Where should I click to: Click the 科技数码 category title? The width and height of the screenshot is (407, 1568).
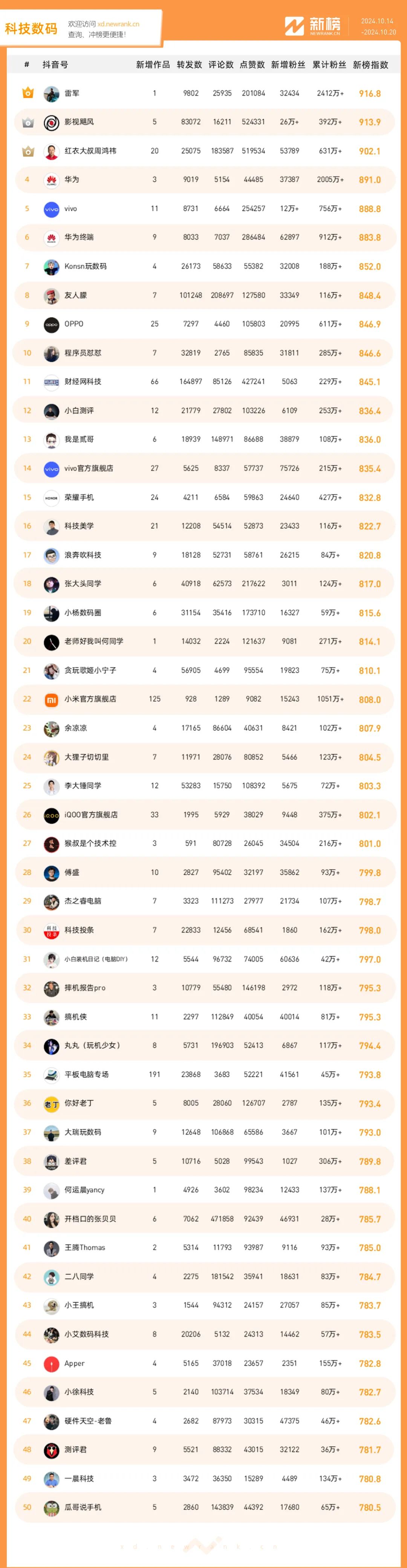(31, 29)
